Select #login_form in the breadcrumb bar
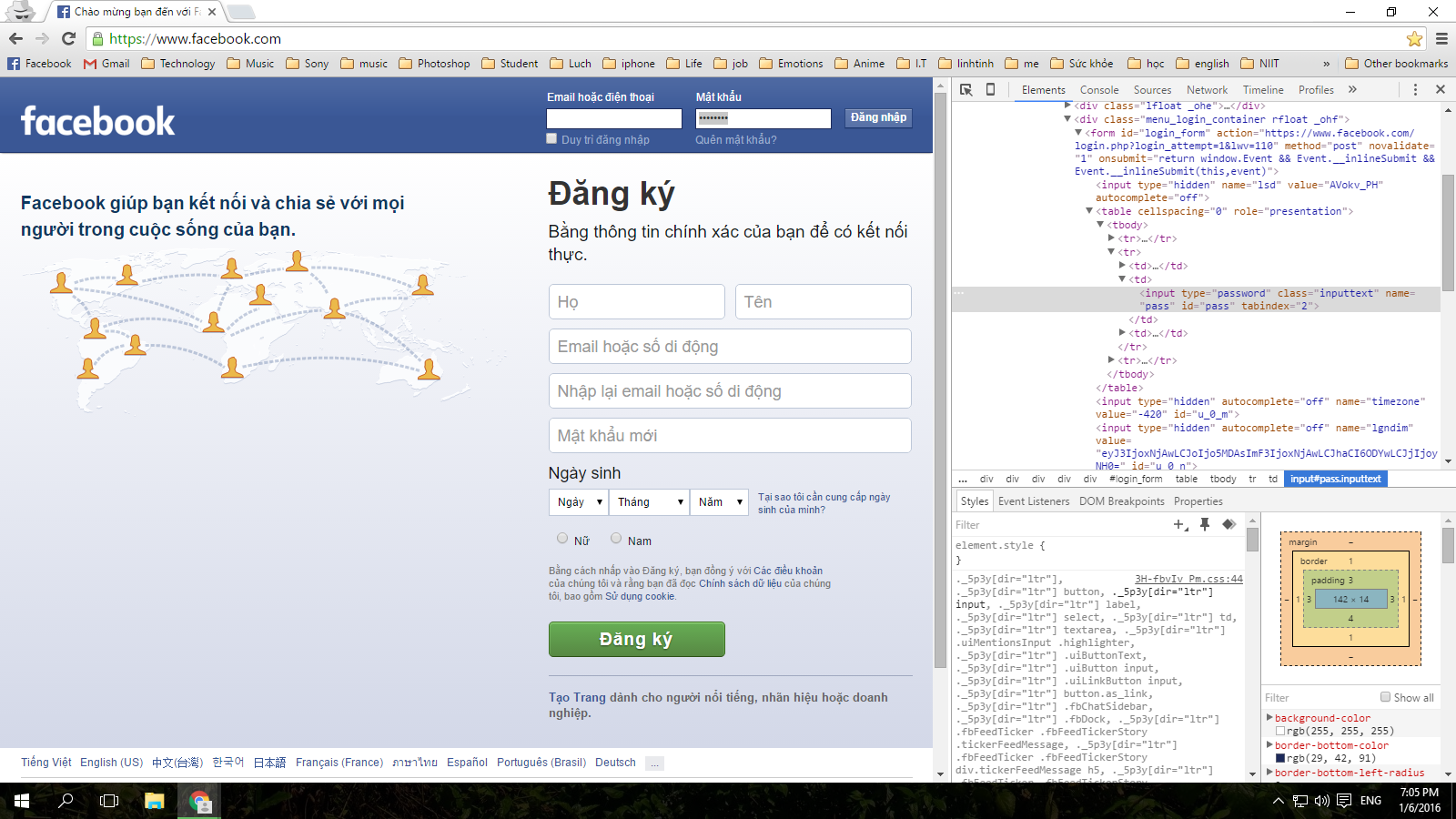The image size is (1456, 819). 1136,479
